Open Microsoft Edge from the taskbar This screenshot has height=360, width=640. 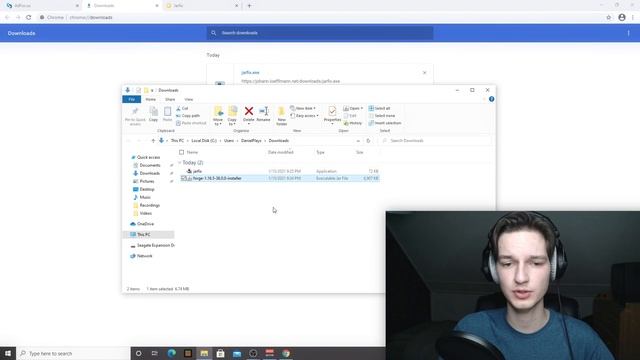(171, 353)
